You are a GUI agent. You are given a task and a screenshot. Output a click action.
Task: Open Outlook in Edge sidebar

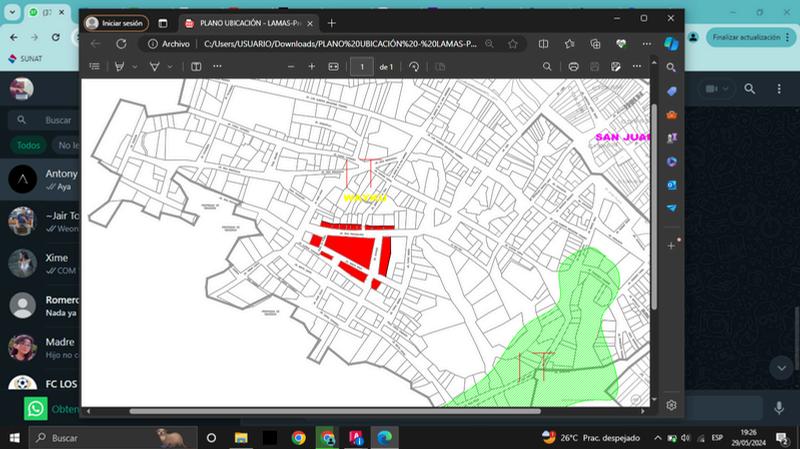(x=671, y=185)
